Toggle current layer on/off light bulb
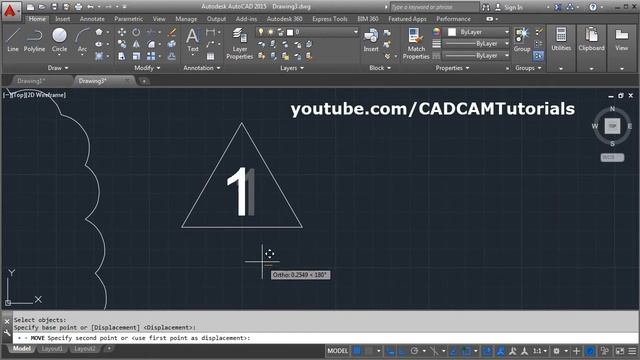Image resolution: width=640 pixels, height=360 pixels. pos(261,32)
